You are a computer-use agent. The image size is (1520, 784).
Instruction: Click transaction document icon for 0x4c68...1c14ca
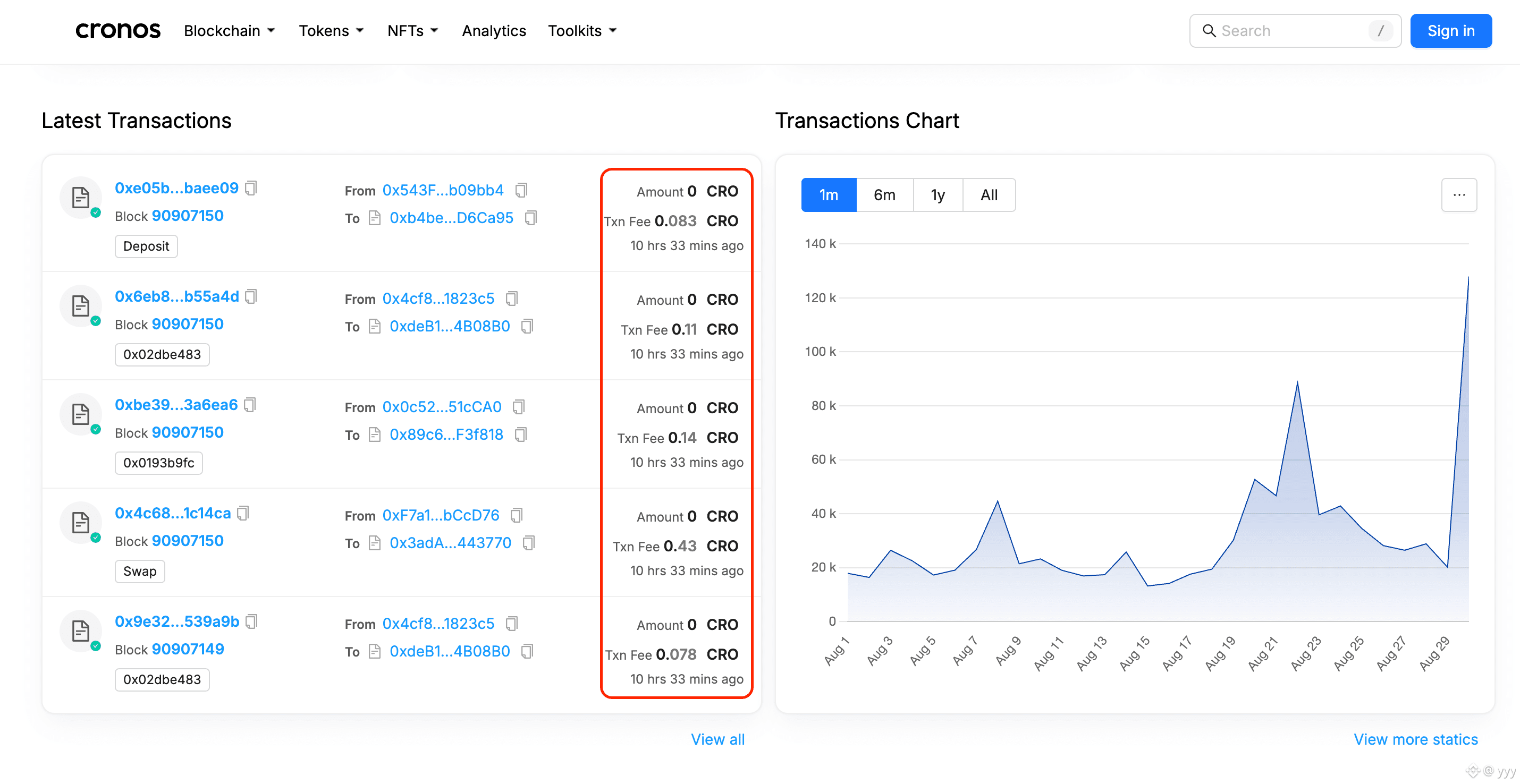pos(81,523)
